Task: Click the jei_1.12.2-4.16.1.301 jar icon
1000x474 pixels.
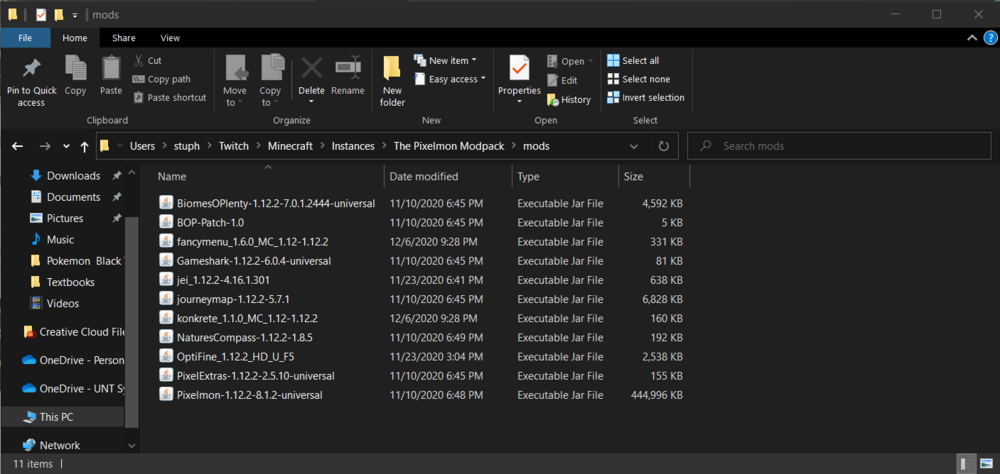Action: point(166,280)
